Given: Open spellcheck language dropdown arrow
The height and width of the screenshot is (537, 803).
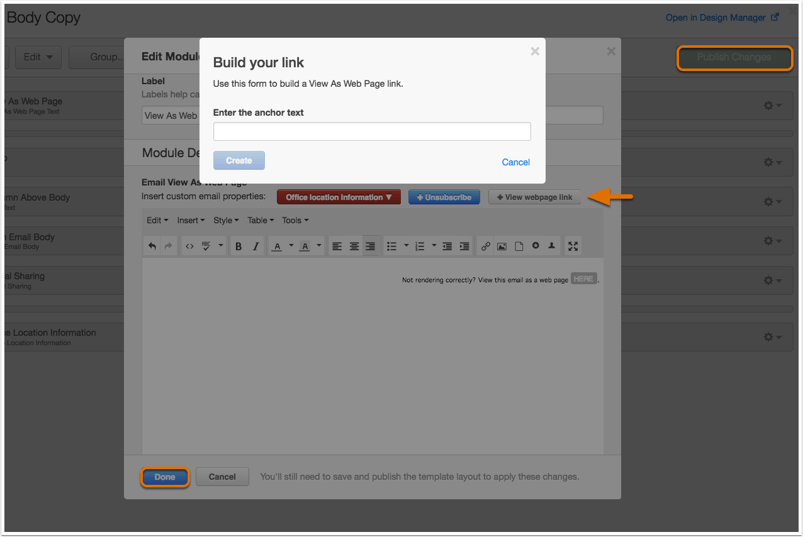Looking at the screenshot, I should click(221, 246).
